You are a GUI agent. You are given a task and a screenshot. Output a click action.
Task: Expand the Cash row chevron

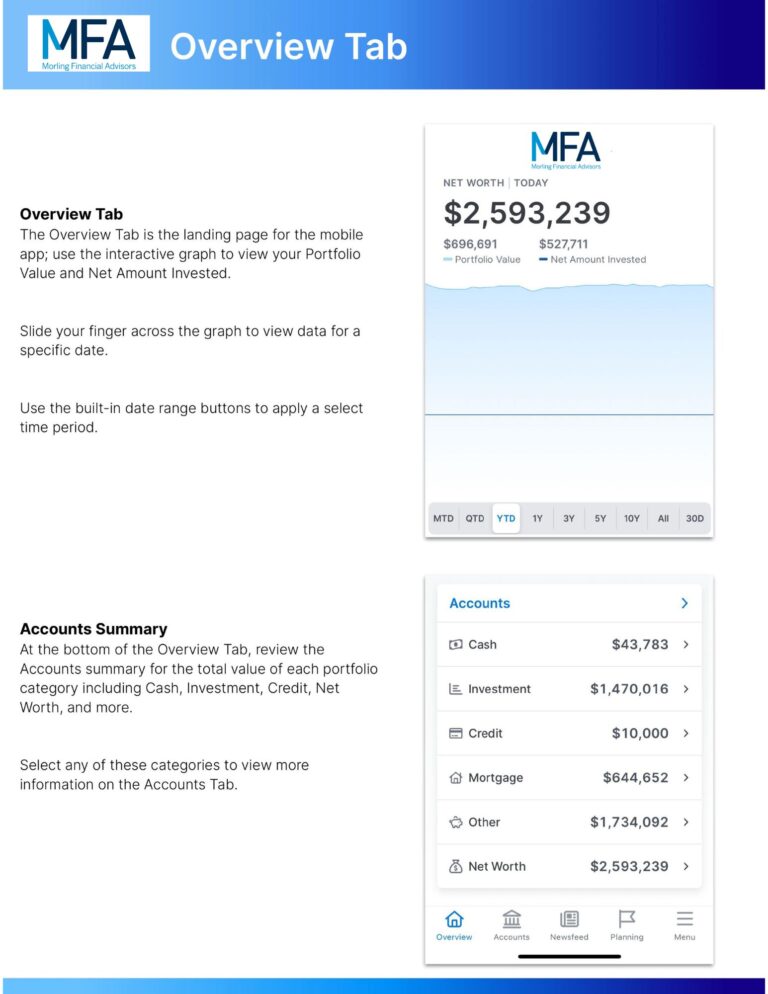coord(685,644)
